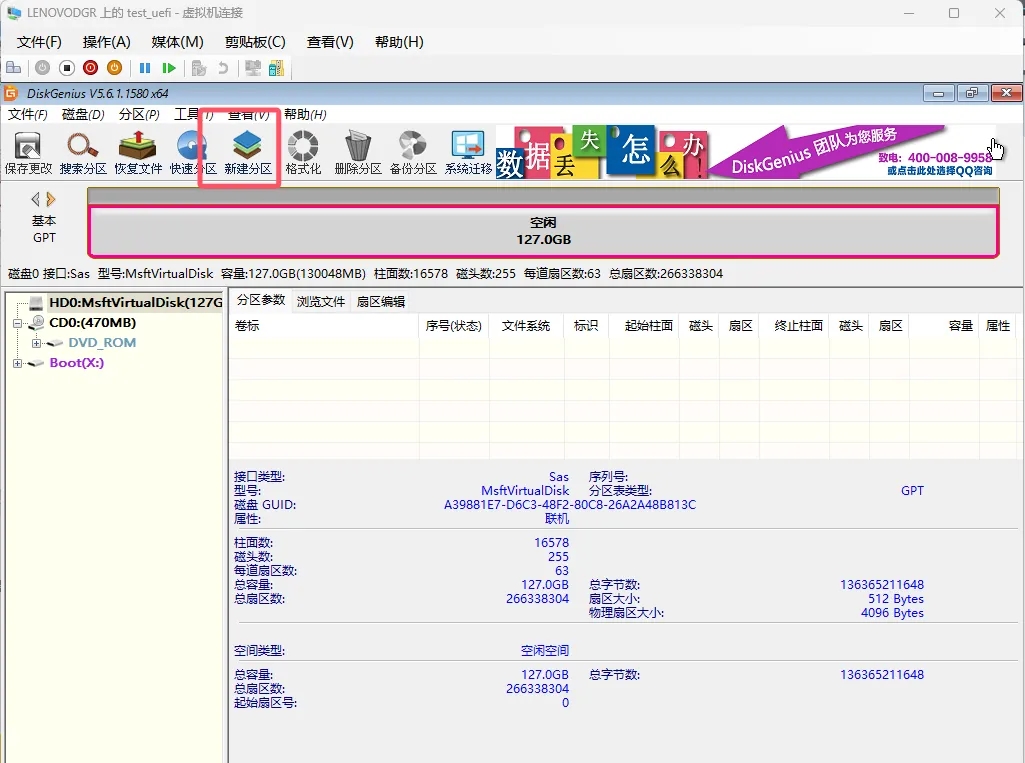1025x763 pixels.
Task: Select the 空闲 127.0GB free space bar
Action: coord(543,231)
